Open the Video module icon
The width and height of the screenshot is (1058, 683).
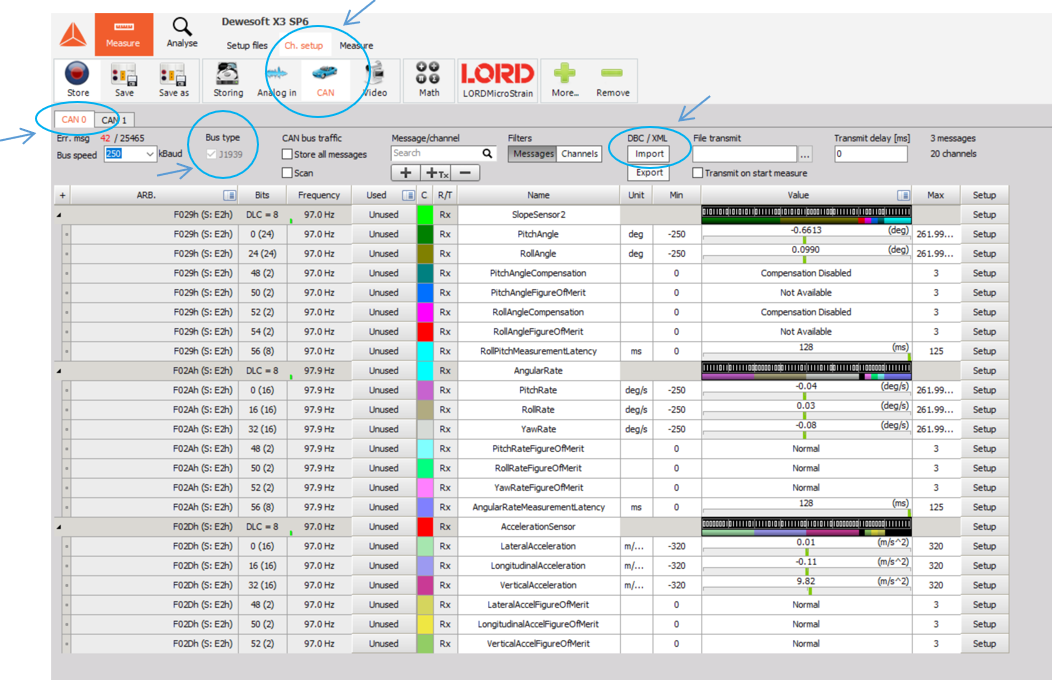(x=375, y=80)
